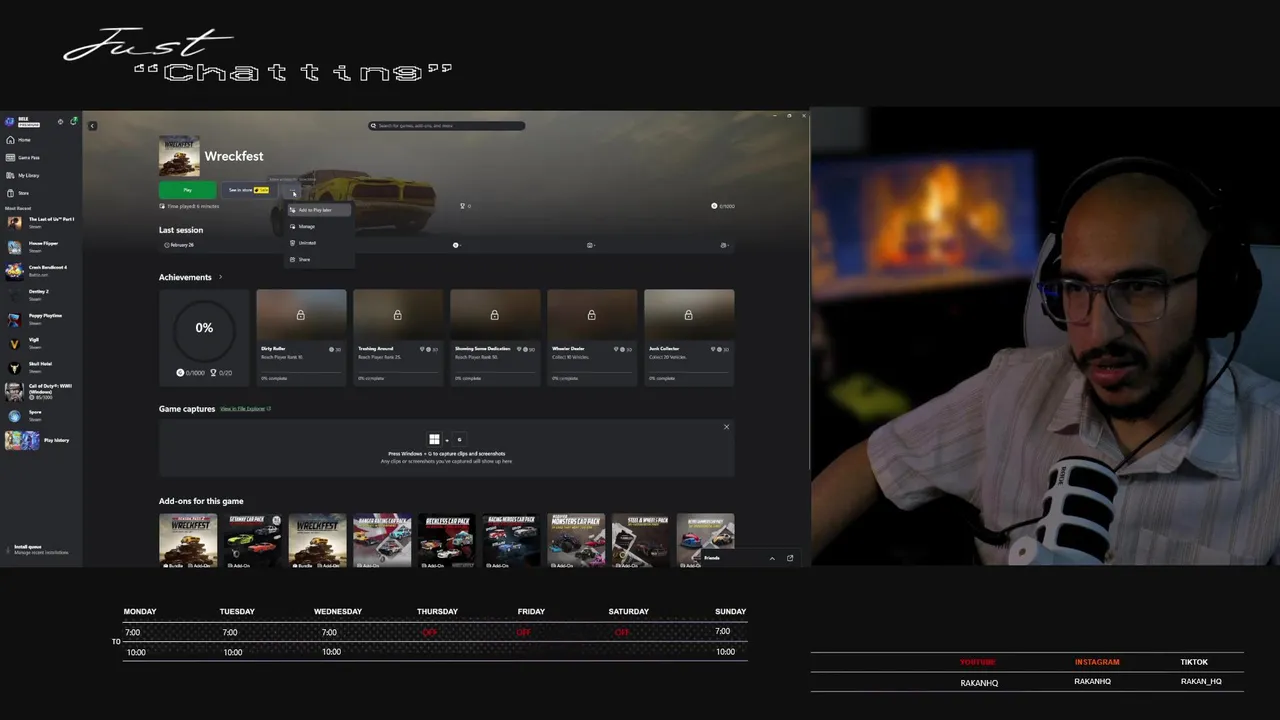Expand Achievements with the chevron arrow
Viewport: 1280px width, 720px height.
(x=220, y=277)
